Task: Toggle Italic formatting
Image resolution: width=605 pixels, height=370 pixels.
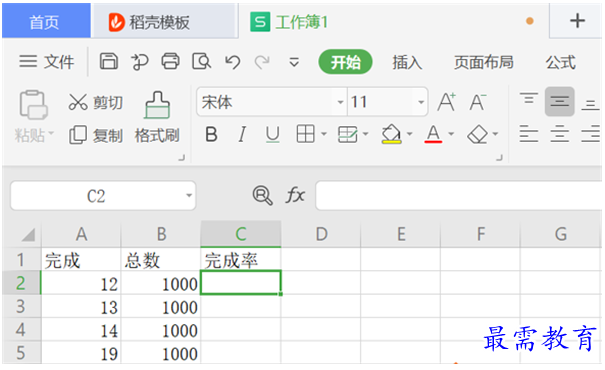Action: 242,135
